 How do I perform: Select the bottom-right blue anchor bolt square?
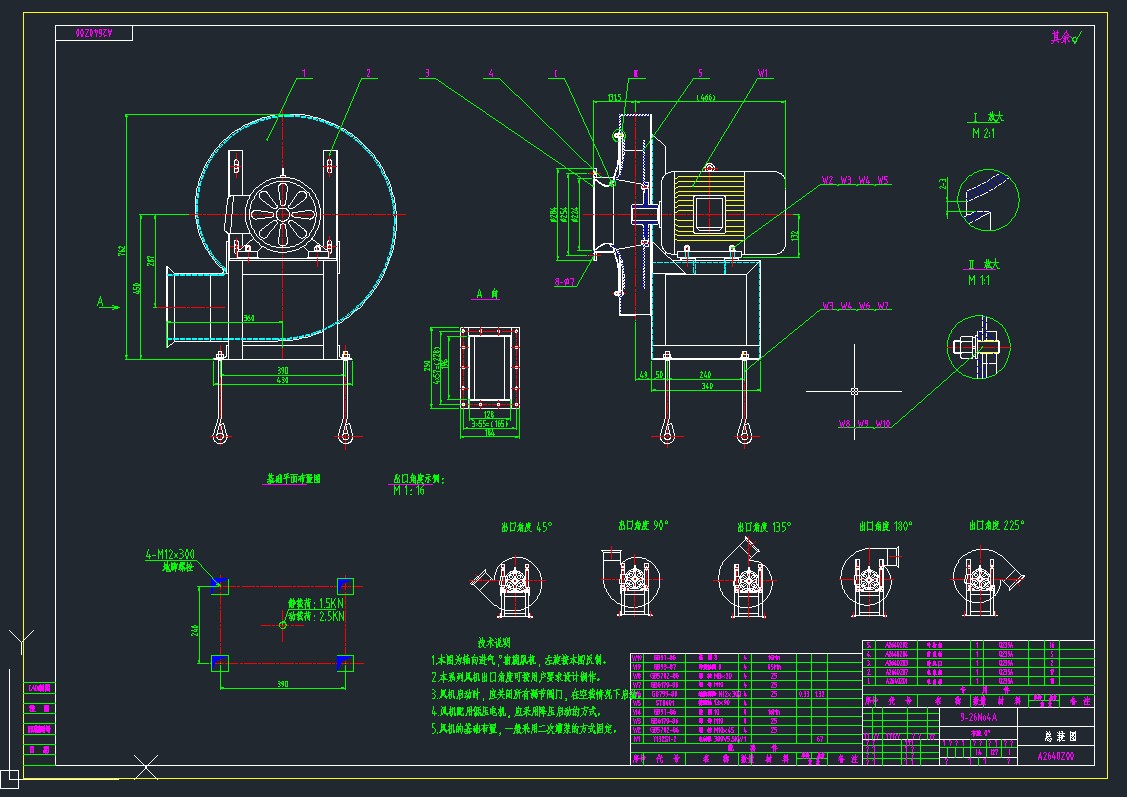tap(345, 662)
